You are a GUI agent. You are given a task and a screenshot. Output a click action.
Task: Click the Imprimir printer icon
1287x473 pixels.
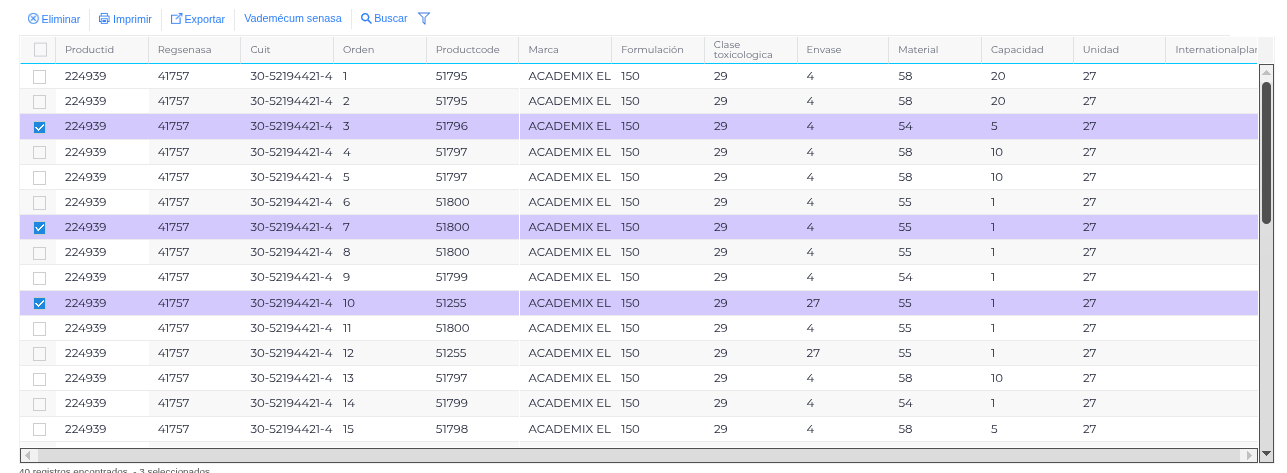tap(104, 19)
